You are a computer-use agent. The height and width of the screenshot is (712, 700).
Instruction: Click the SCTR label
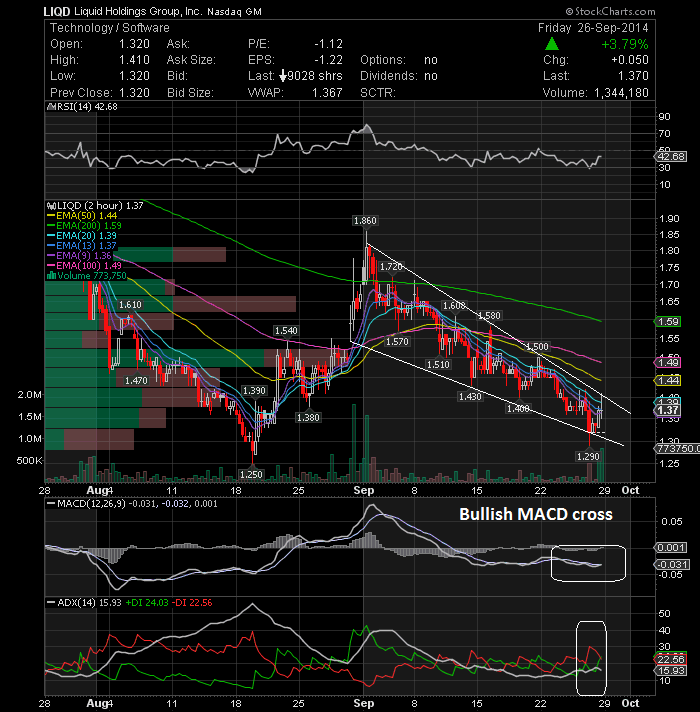coord(378,93)
